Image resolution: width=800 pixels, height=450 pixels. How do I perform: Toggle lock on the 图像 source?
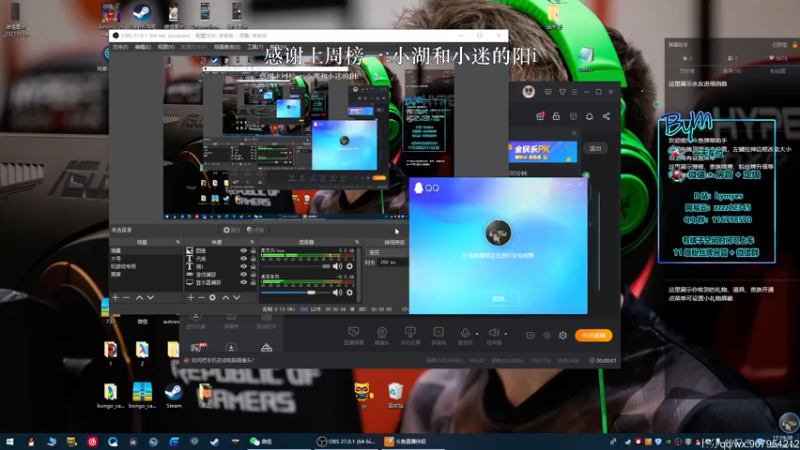253,251
